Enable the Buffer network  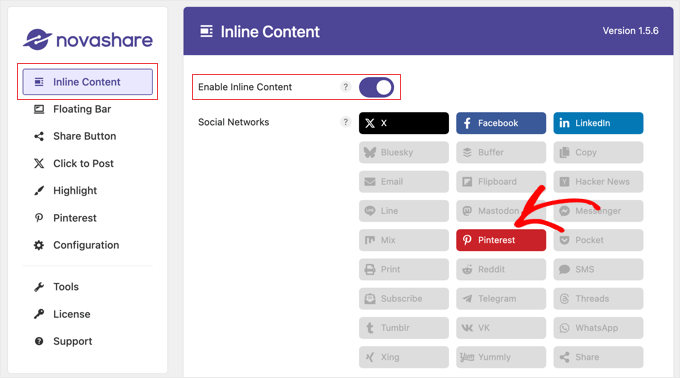501,153
